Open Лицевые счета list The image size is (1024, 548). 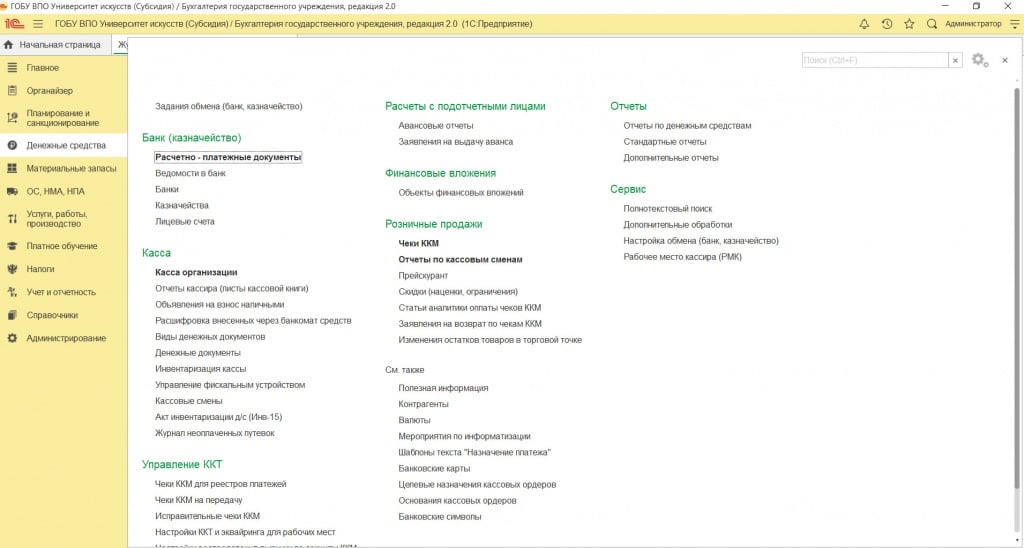tap(185, 221)
